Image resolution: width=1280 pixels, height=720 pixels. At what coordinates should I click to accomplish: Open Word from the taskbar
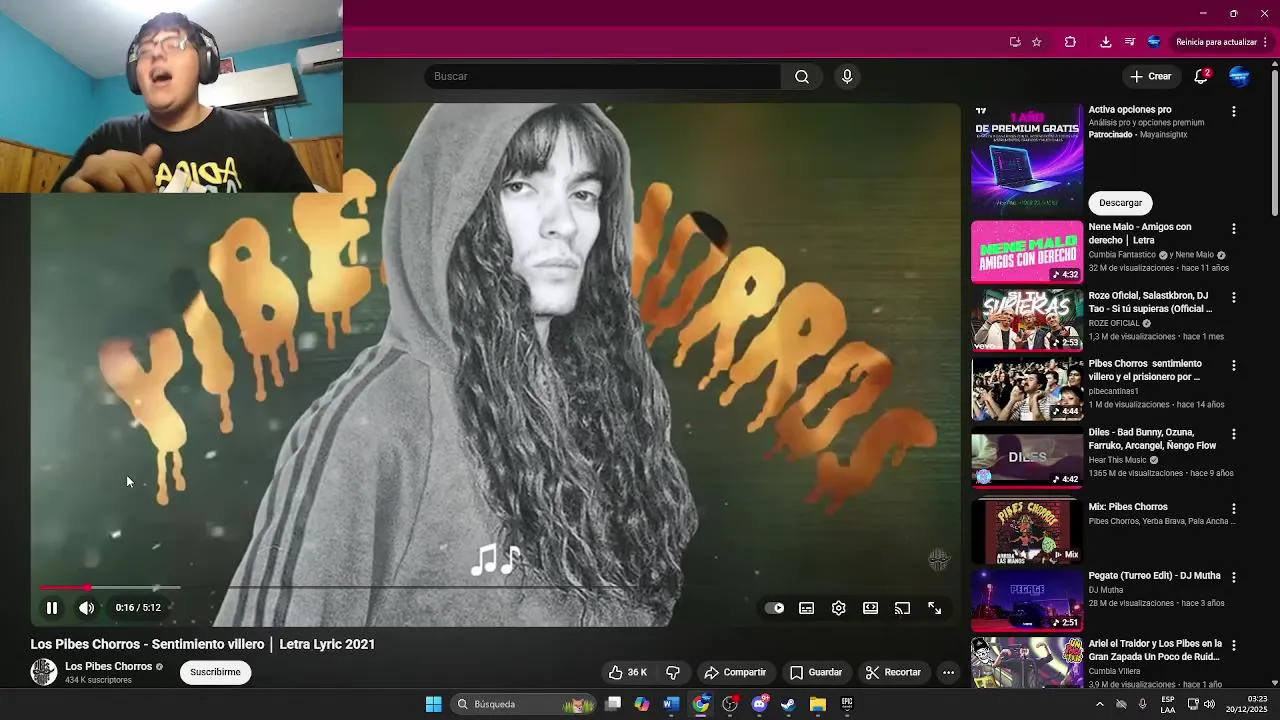(x=671, y=704)
